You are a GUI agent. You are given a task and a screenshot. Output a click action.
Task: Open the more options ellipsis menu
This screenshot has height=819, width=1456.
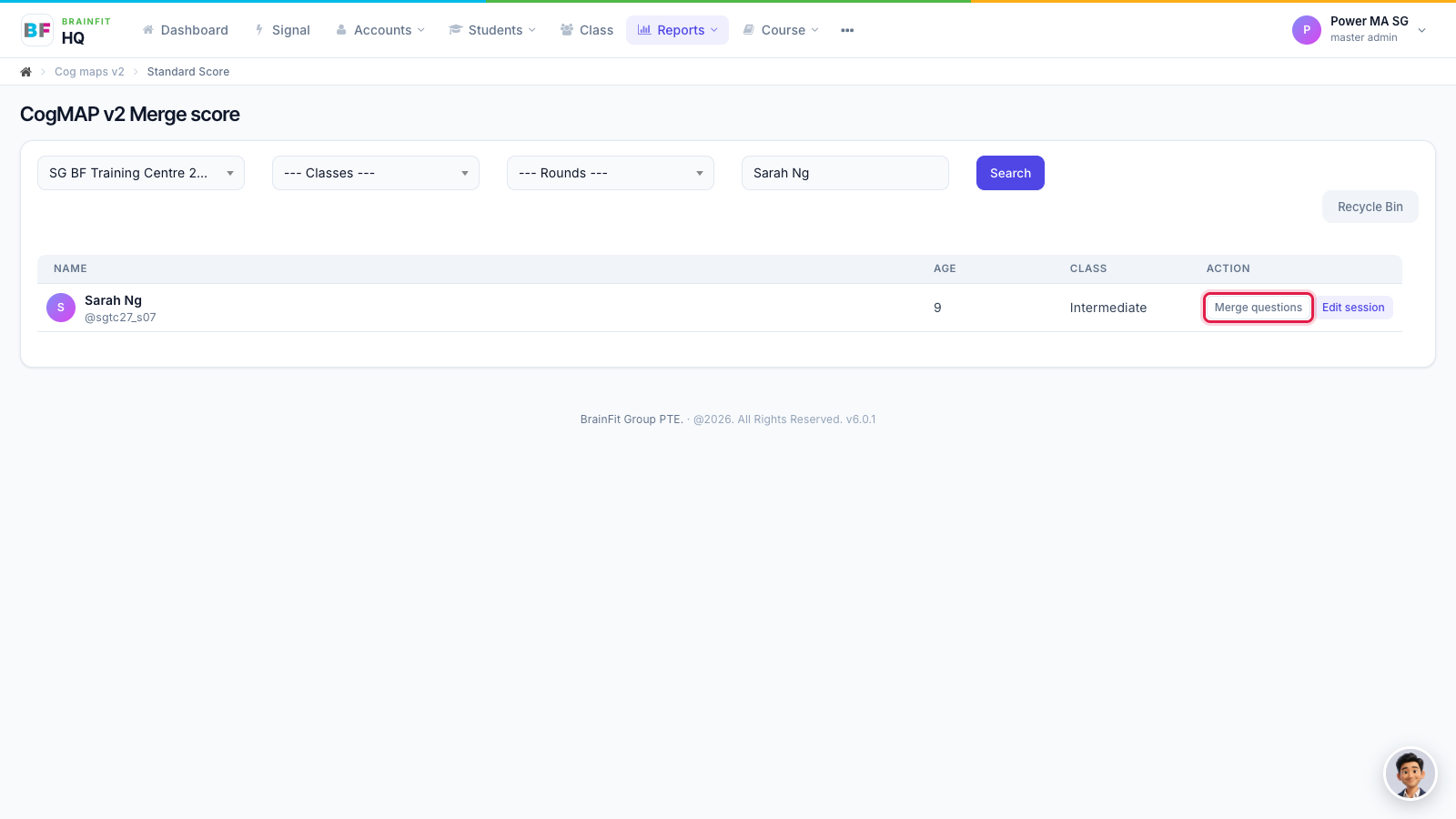pyautogui.click(x=847, y=30)
